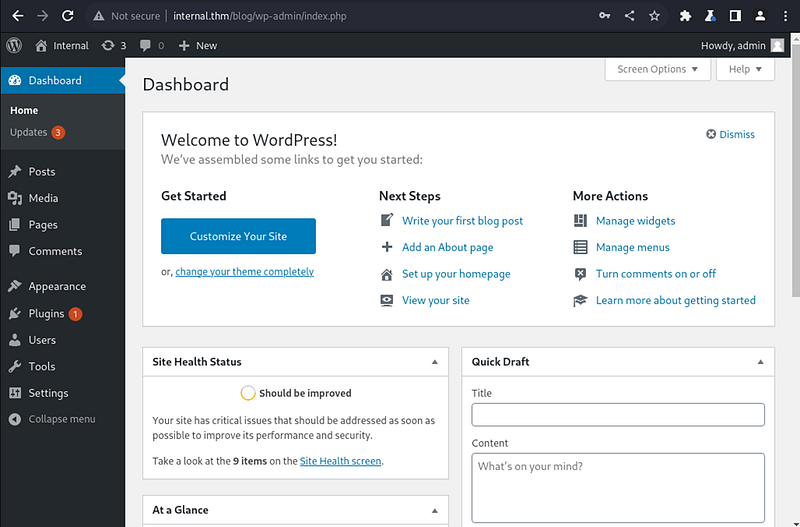Expand the Help dropdown
Image resolution: width=800 pixels, height=527 pixels.
coord(745,69)
